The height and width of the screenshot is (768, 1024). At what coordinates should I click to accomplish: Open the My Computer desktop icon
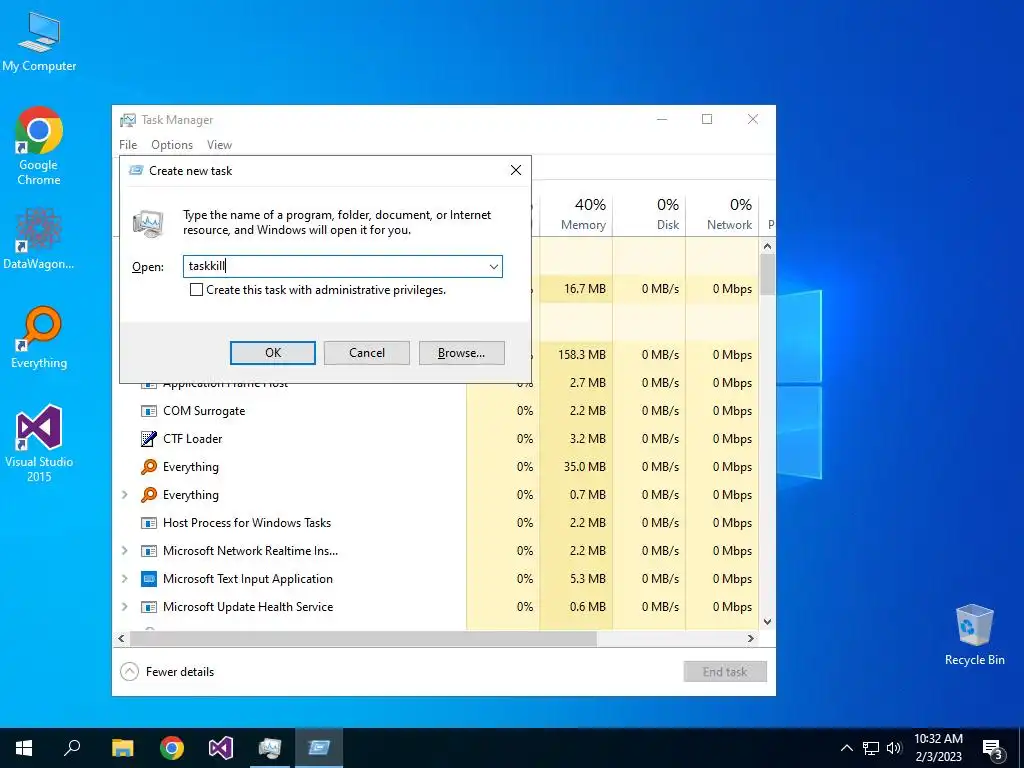tap(39, 41)
